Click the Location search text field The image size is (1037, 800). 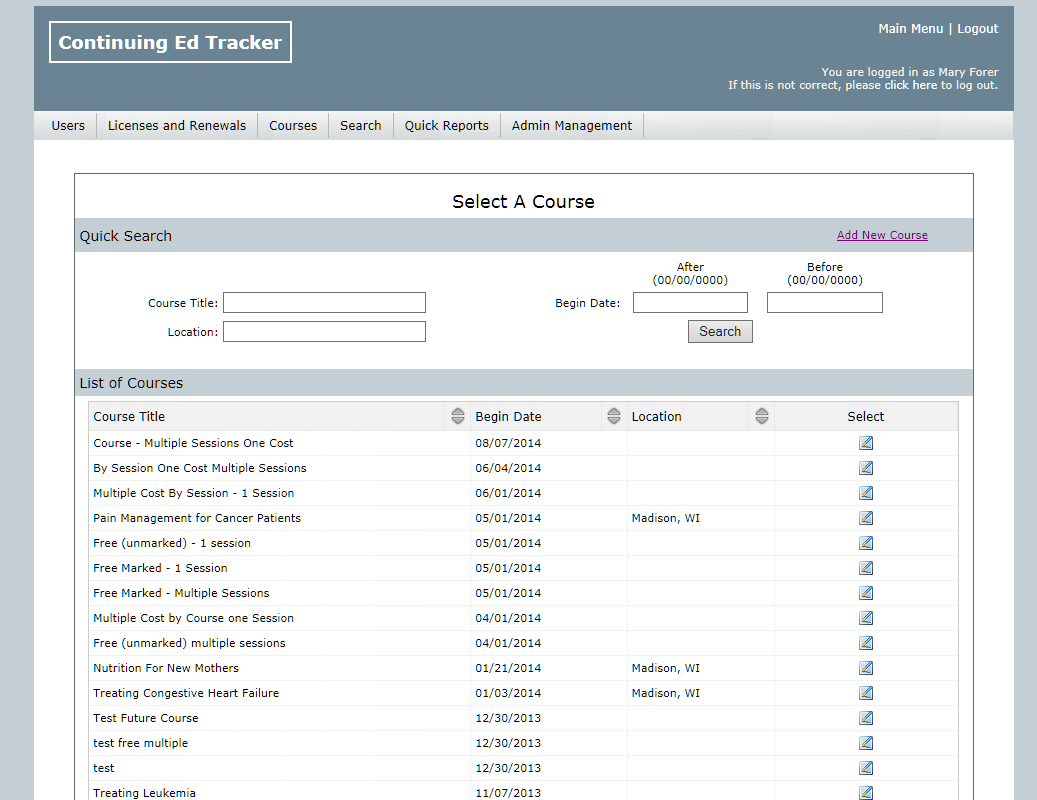[324, 332]
